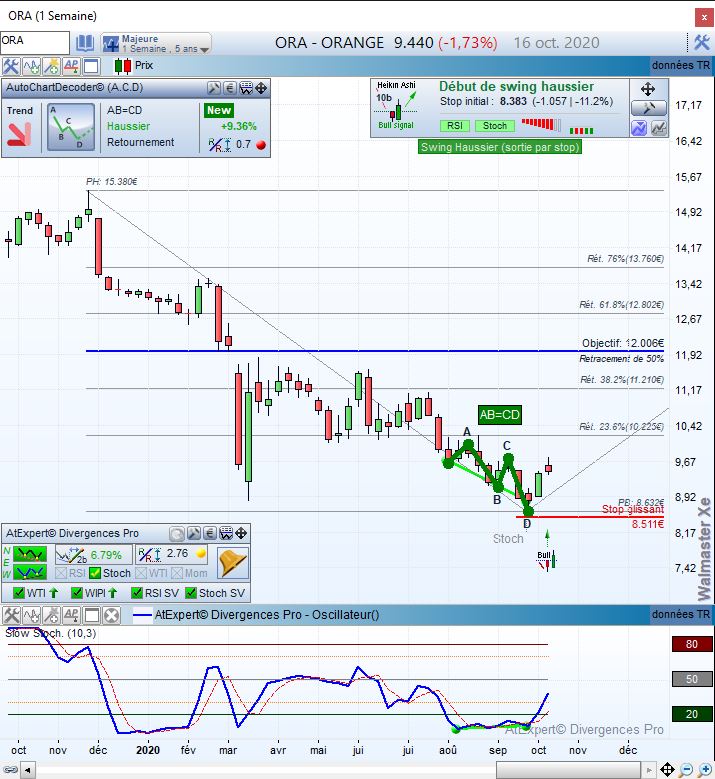Click the blue line oscillator color swatch

[142, 616]
